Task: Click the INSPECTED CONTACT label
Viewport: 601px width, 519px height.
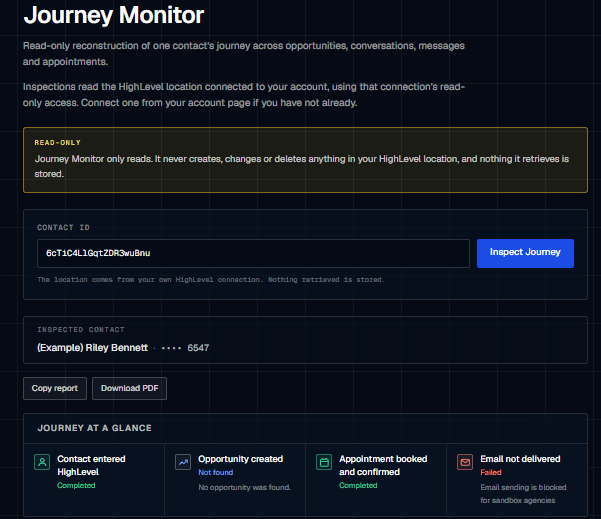Action: point(81,330)
